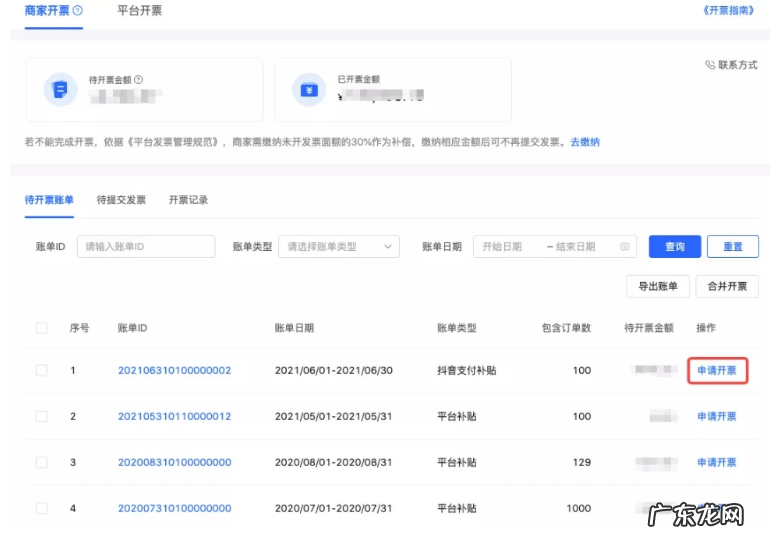Viewport: 782px width, 544px height.
Task: Check the checkbox for row 4
Action: [42, 508]
